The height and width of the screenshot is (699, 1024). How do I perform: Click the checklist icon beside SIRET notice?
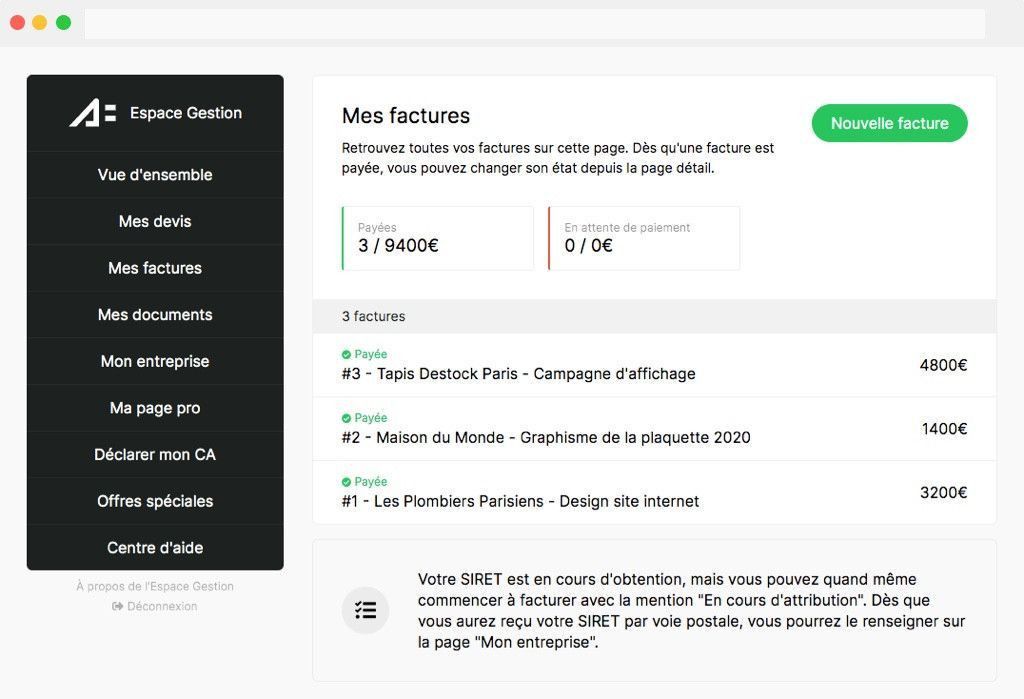coord(366,610)
